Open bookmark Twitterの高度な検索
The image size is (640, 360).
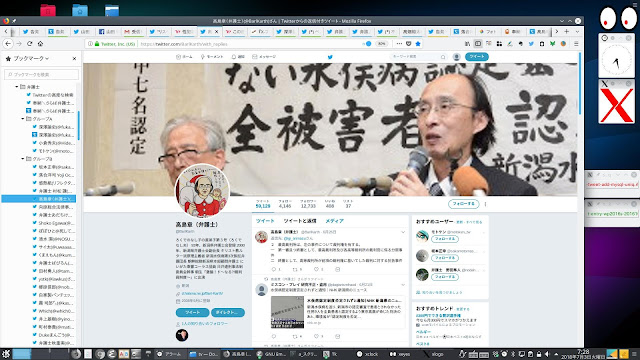[x=50, y=95]
